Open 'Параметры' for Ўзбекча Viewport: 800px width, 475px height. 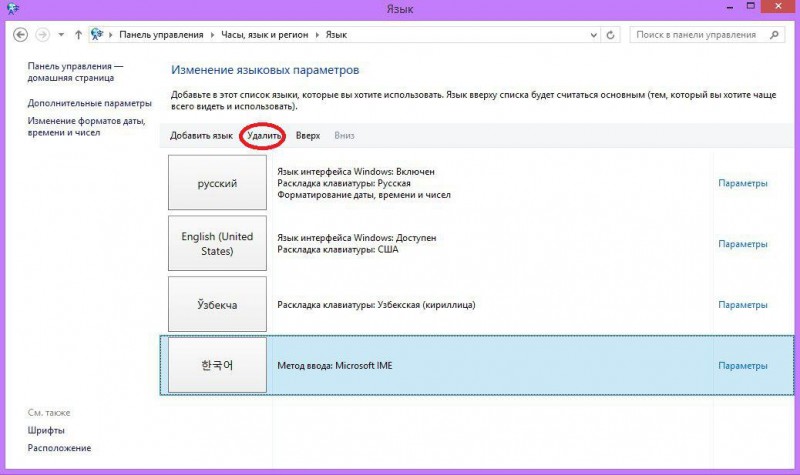tap(743, 305)
